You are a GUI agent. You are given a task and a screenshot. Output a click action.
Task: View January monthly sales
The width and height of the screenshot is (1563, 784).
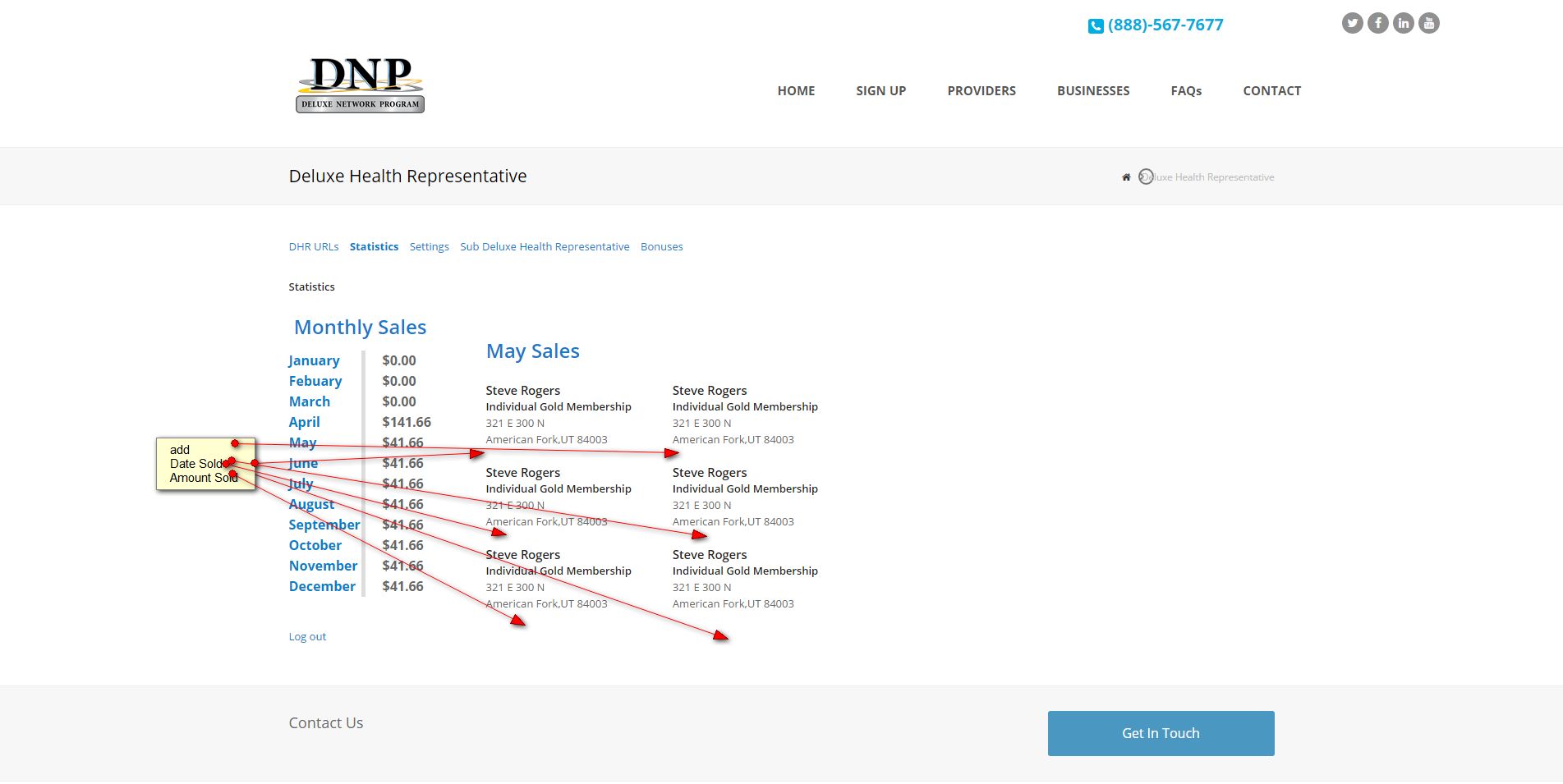tap(314, 360)
